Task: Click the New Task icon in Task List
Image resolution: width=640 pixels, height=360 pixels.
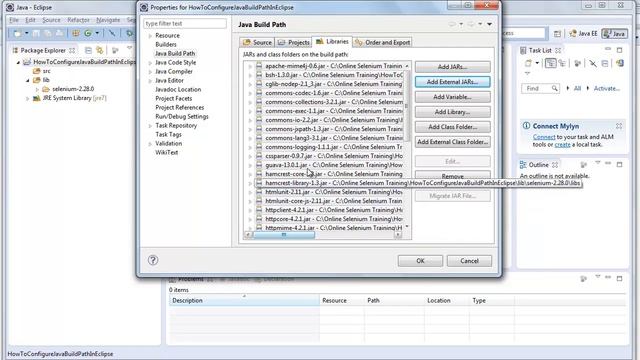Action: [528, 63]
